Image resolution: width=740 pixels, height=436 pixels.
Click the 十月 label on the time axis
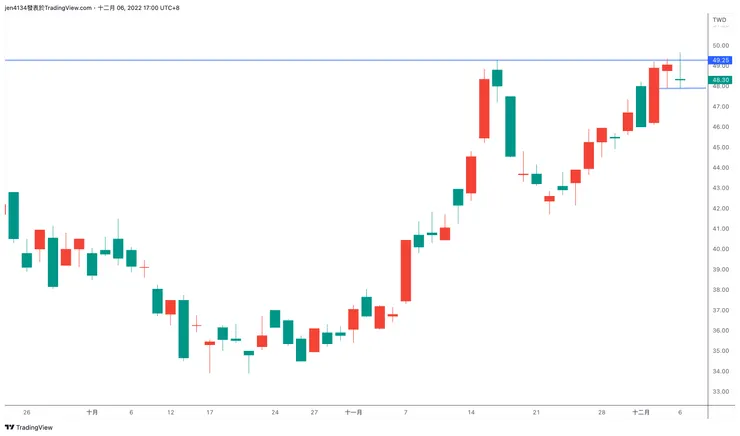pos(92,411)
